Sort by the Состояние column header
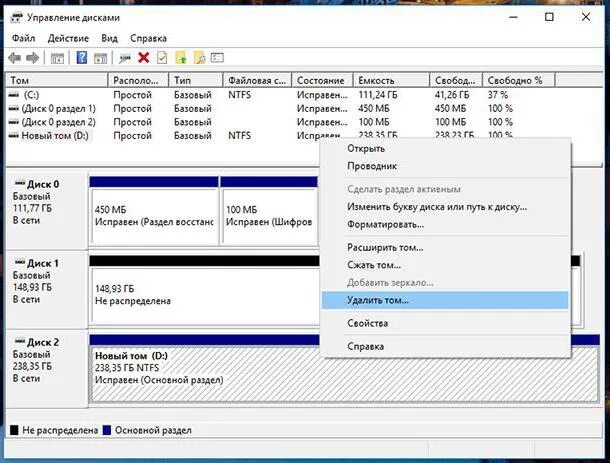Viewport: 610px width, 463px height. (323, 81)
